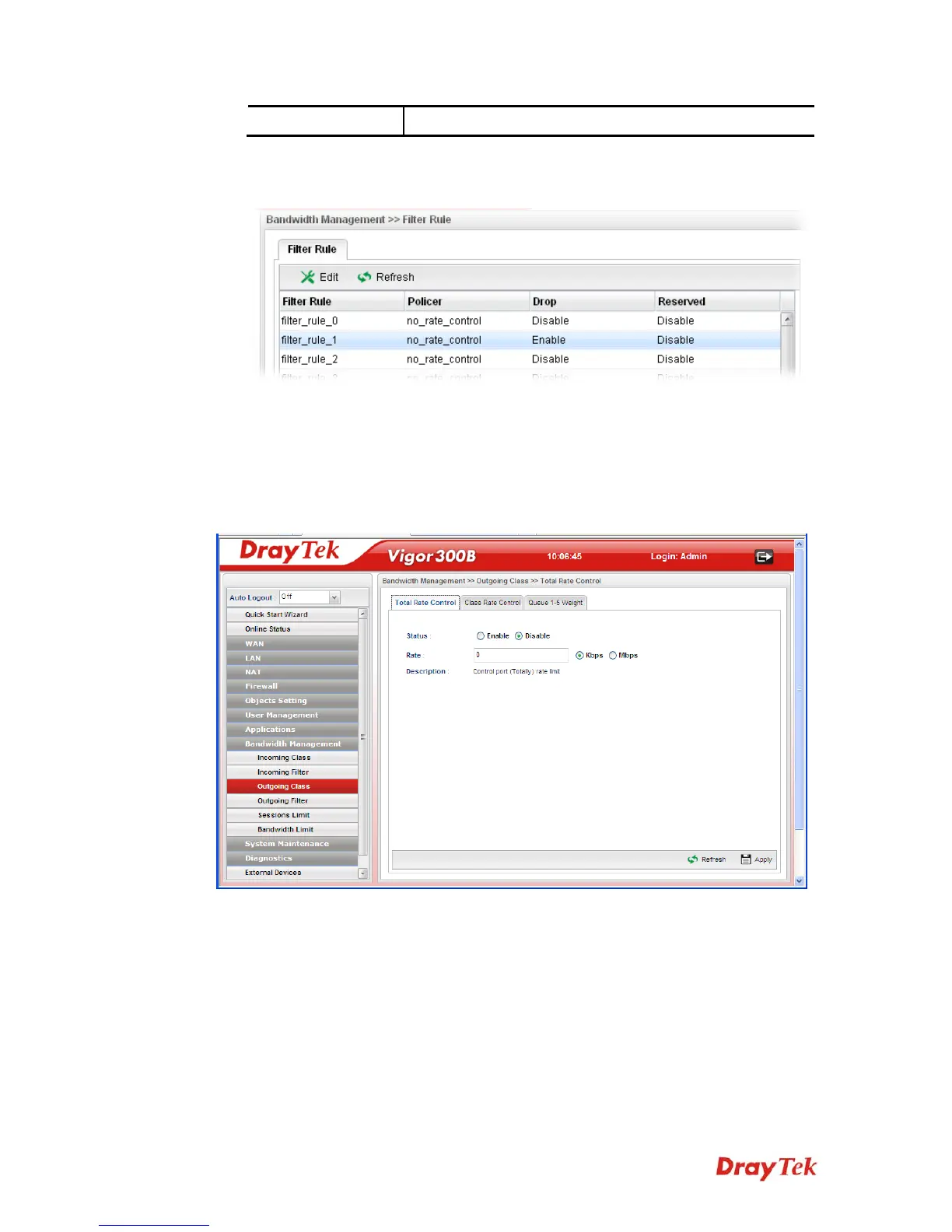Expand the LAN menu section

click(x=292, y=658)
